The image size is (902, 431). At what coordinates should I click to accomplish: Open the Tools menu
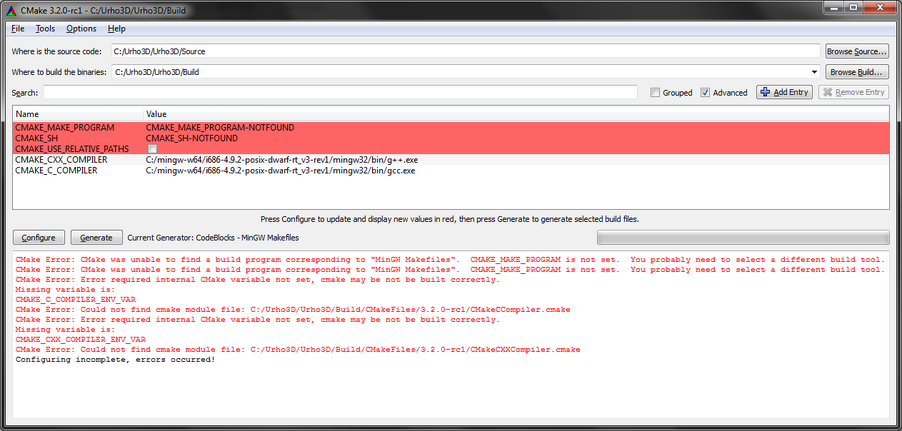tap(45, 29)
